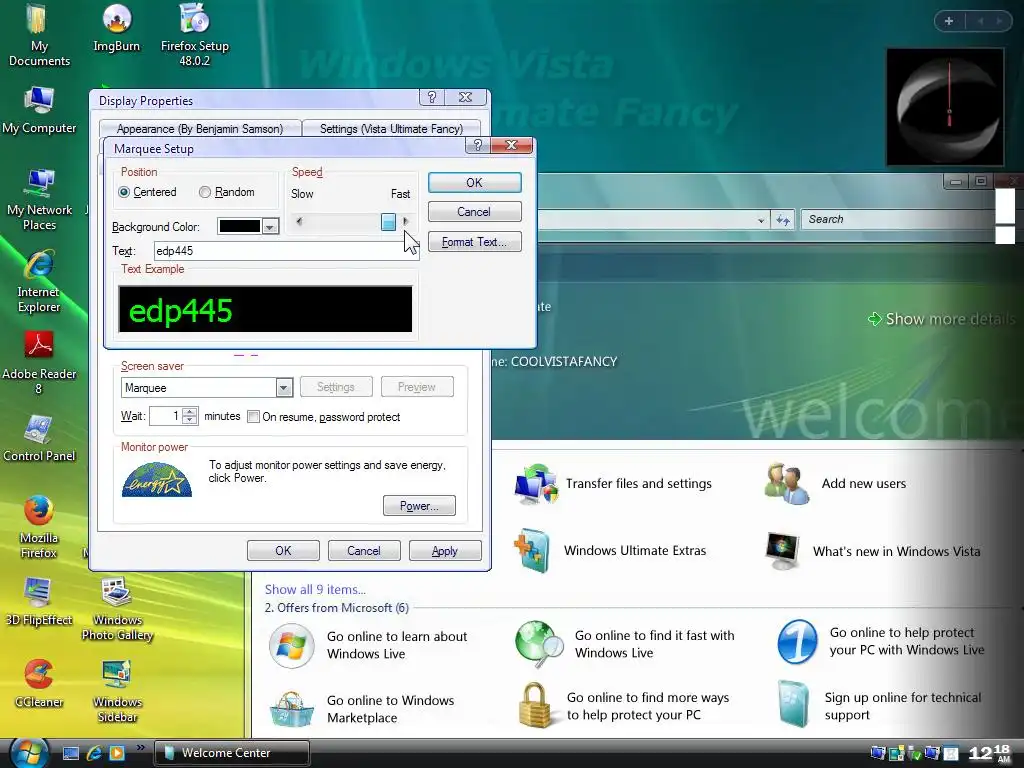
Task: Click refresh arrows icon beside address bar
Action: [x=782, y=220]
